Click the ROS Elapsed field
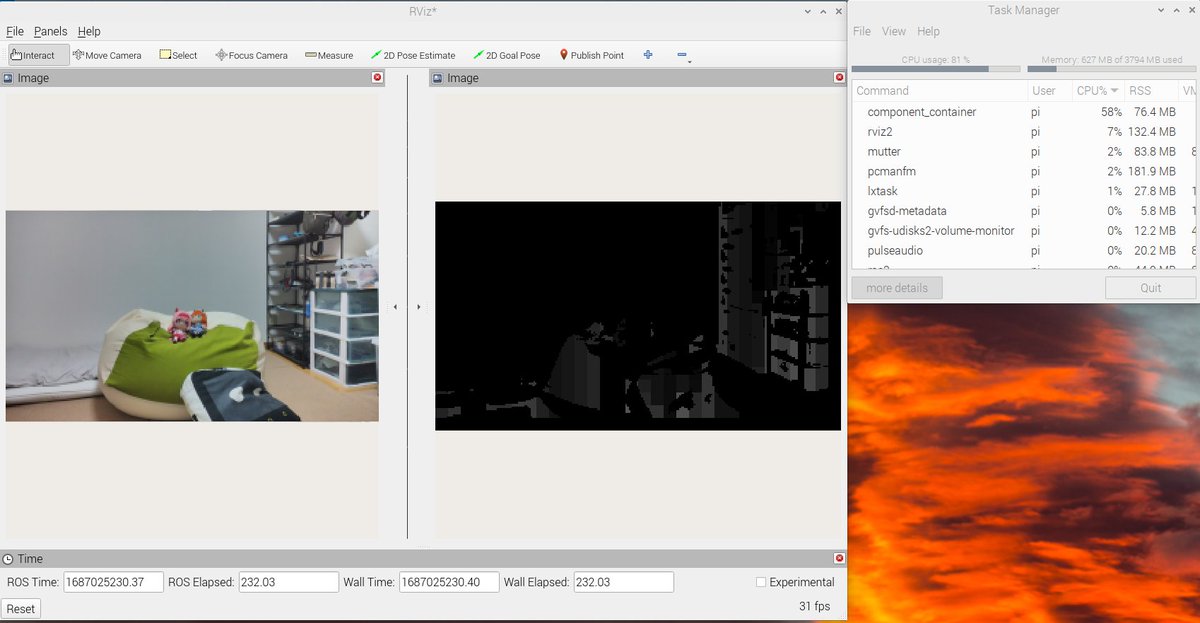Image resolution: width=1200 pixels, height=623 pixels. pos(289,582)
